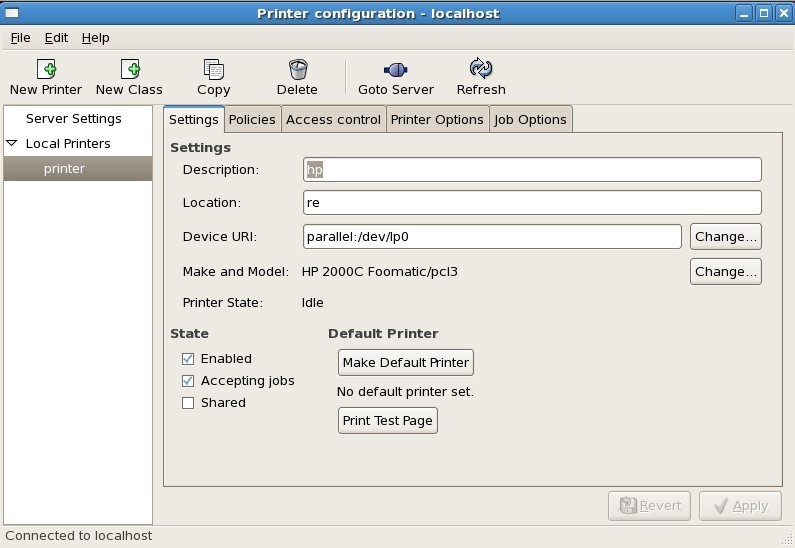Minimize the Printer configuration window
795x548 pixels.
pyautogui.click(x=744, y=13)
